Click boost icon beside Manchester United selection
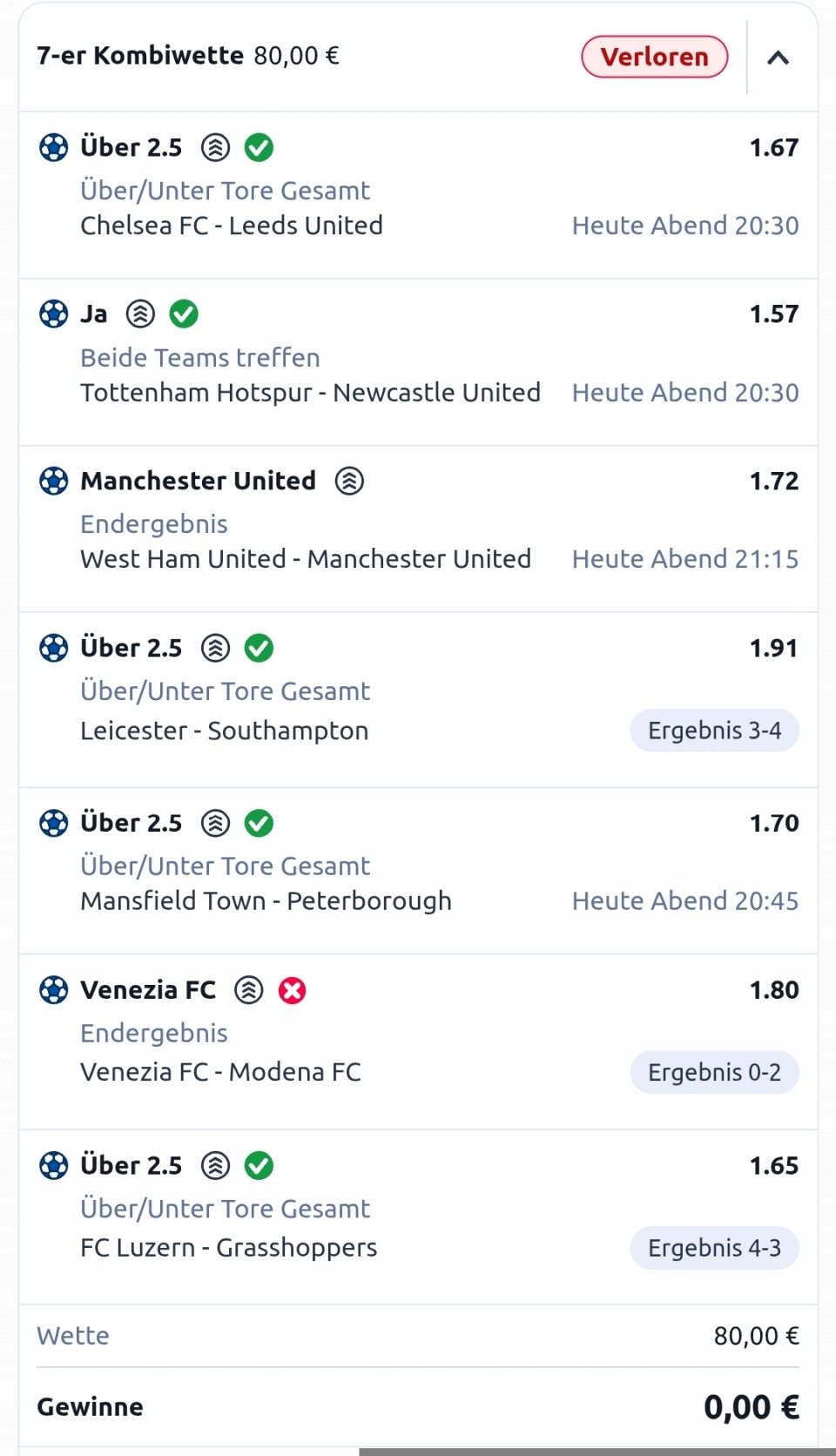 click(349, 481)
